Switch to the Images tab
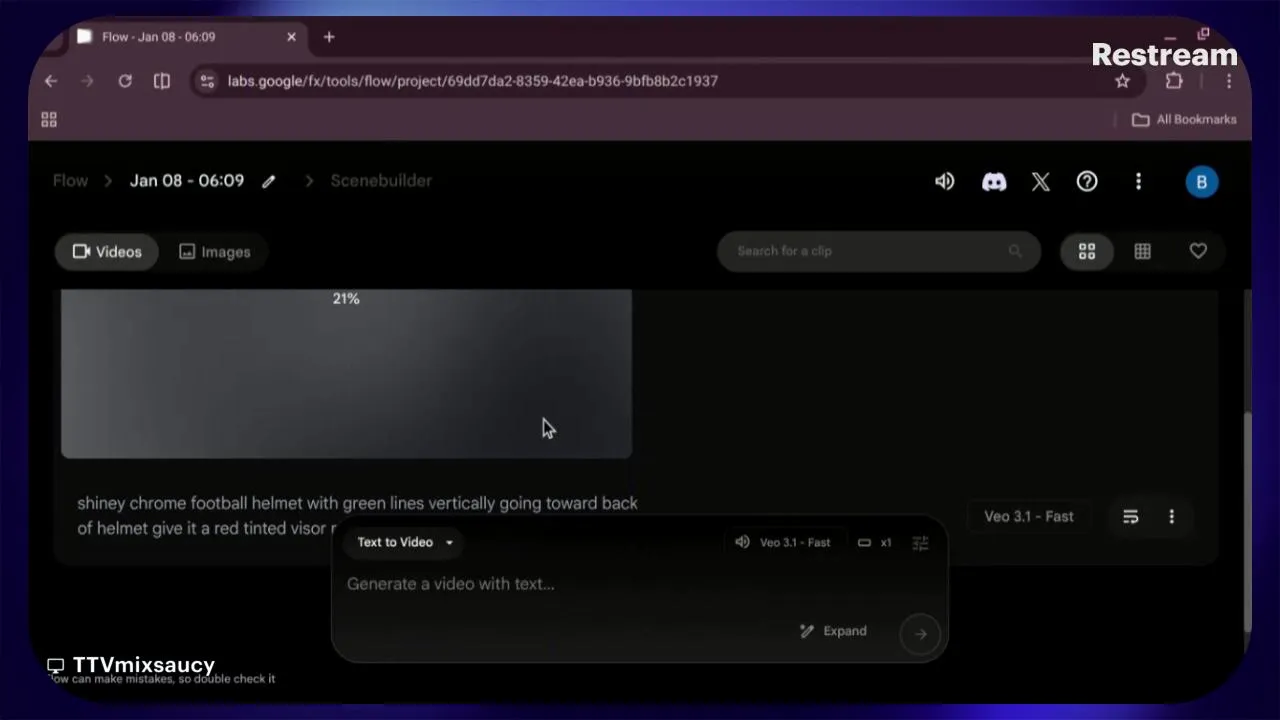The width and height of the screenshot is (1280, 720). tap(215, 252)
